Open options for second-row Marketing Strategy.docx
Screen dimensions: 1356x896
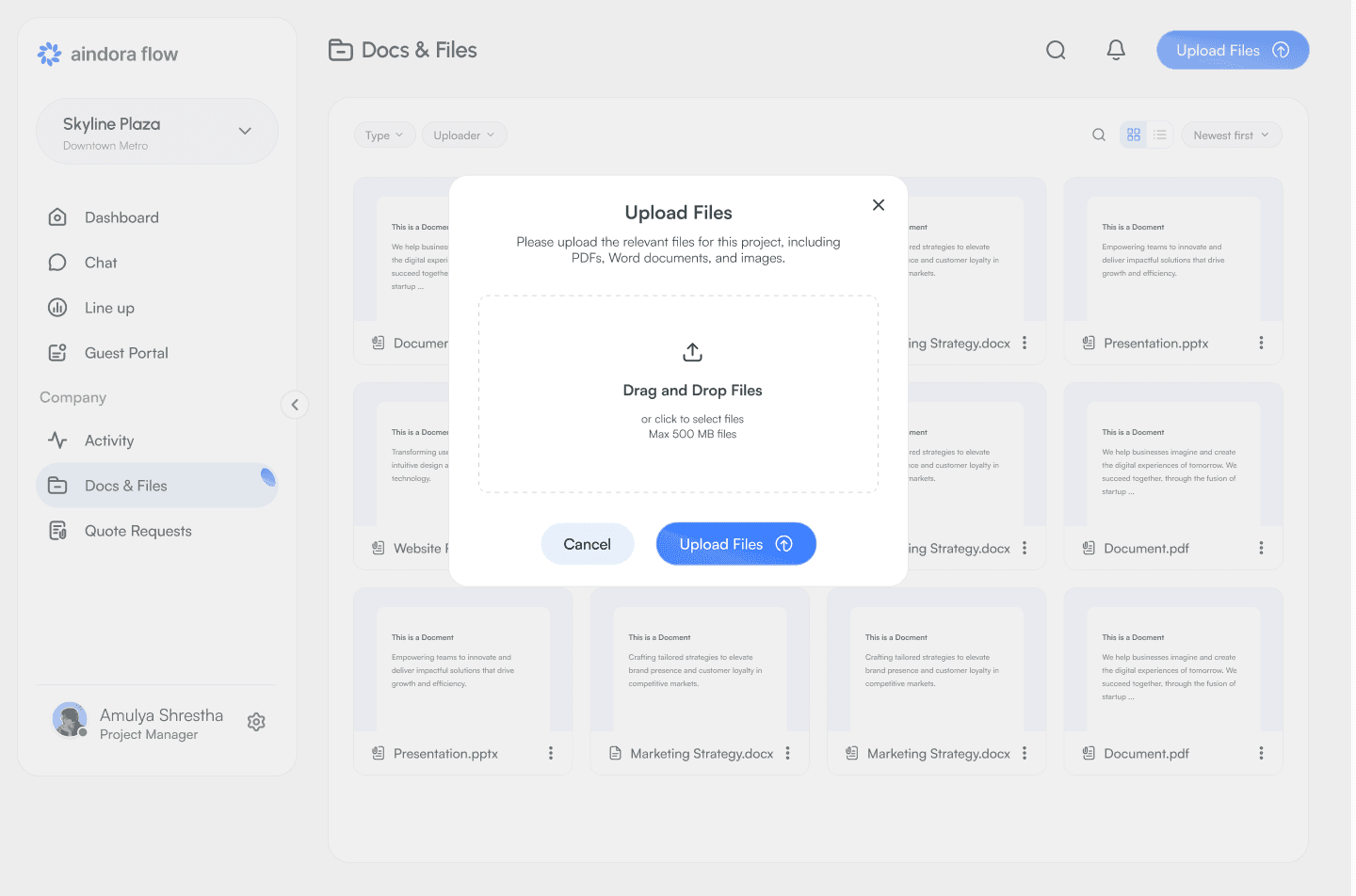(1025, 549)
